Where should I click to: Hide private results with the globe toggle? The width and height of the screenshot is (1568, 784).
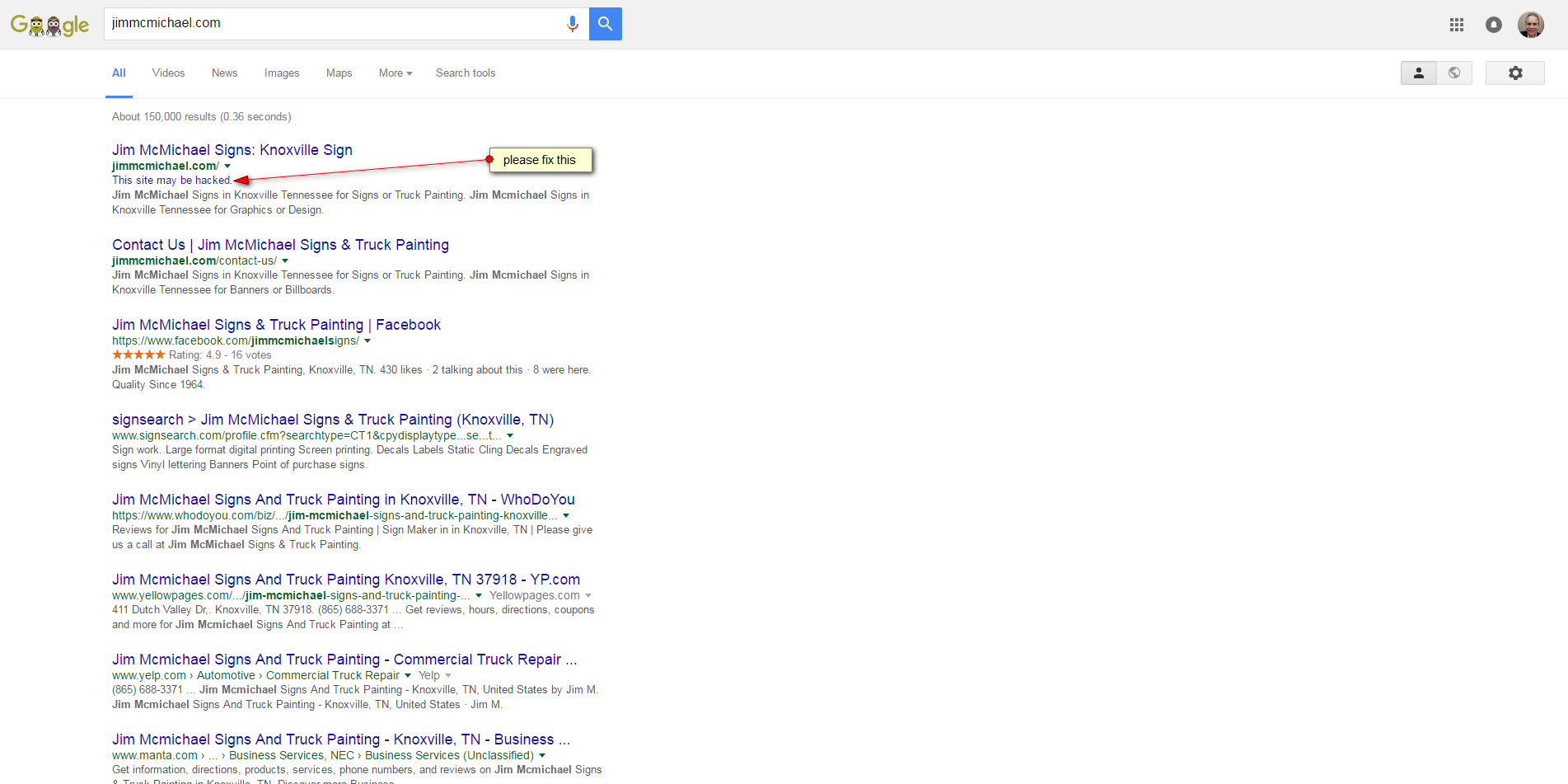pyautogui.click(x=1454, y=73)
